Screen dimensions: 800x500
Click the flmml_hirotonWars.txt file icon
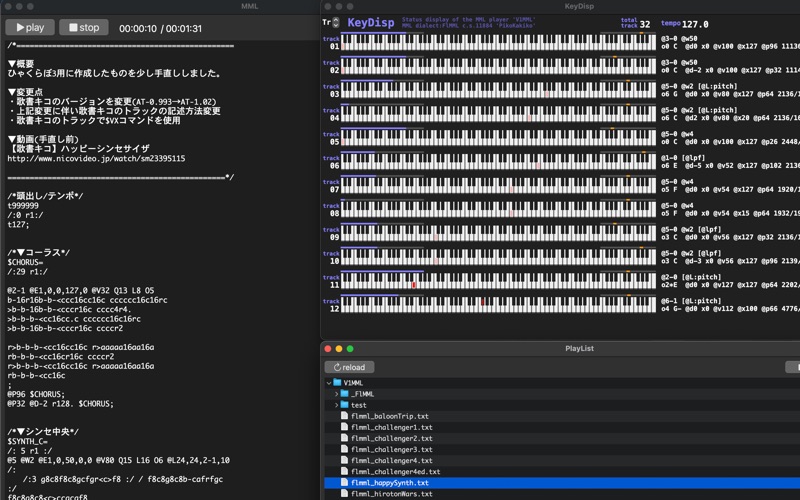pos(344,494)
